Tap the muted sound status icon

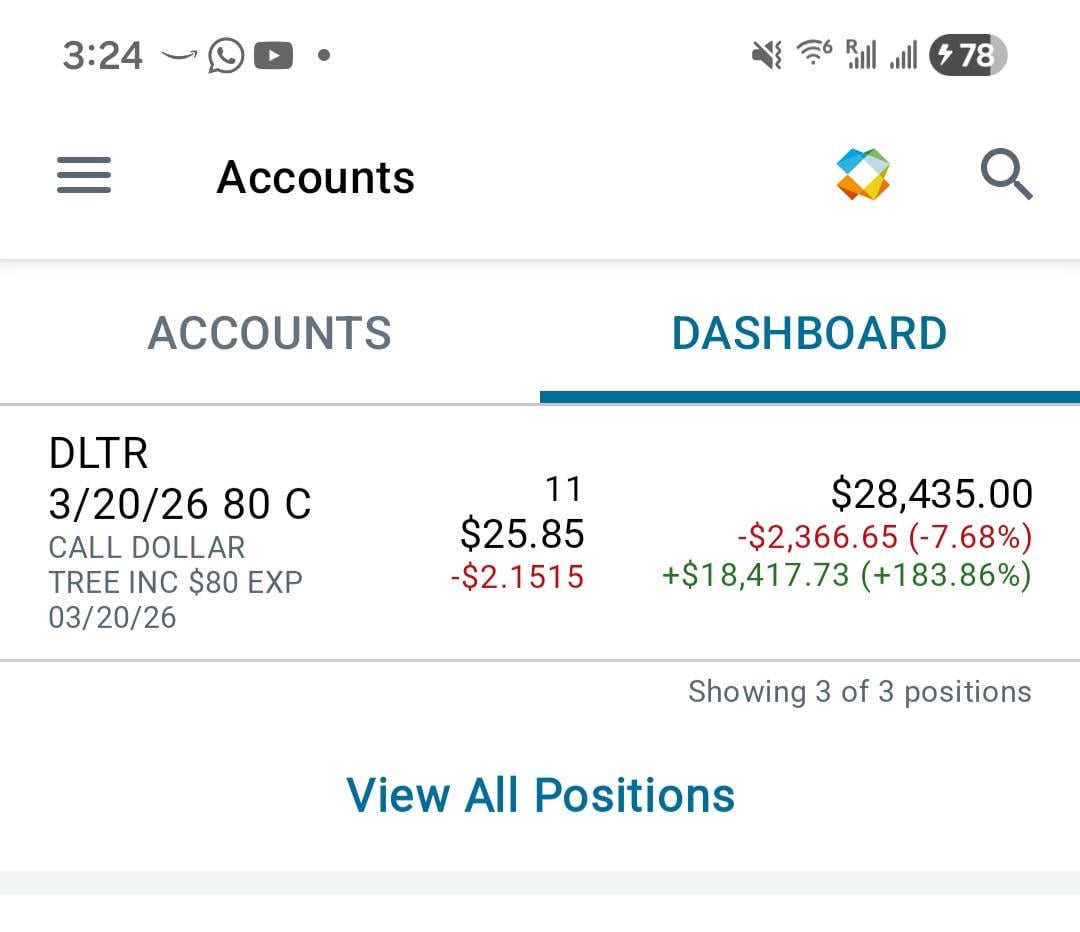(x=766, y=56)
